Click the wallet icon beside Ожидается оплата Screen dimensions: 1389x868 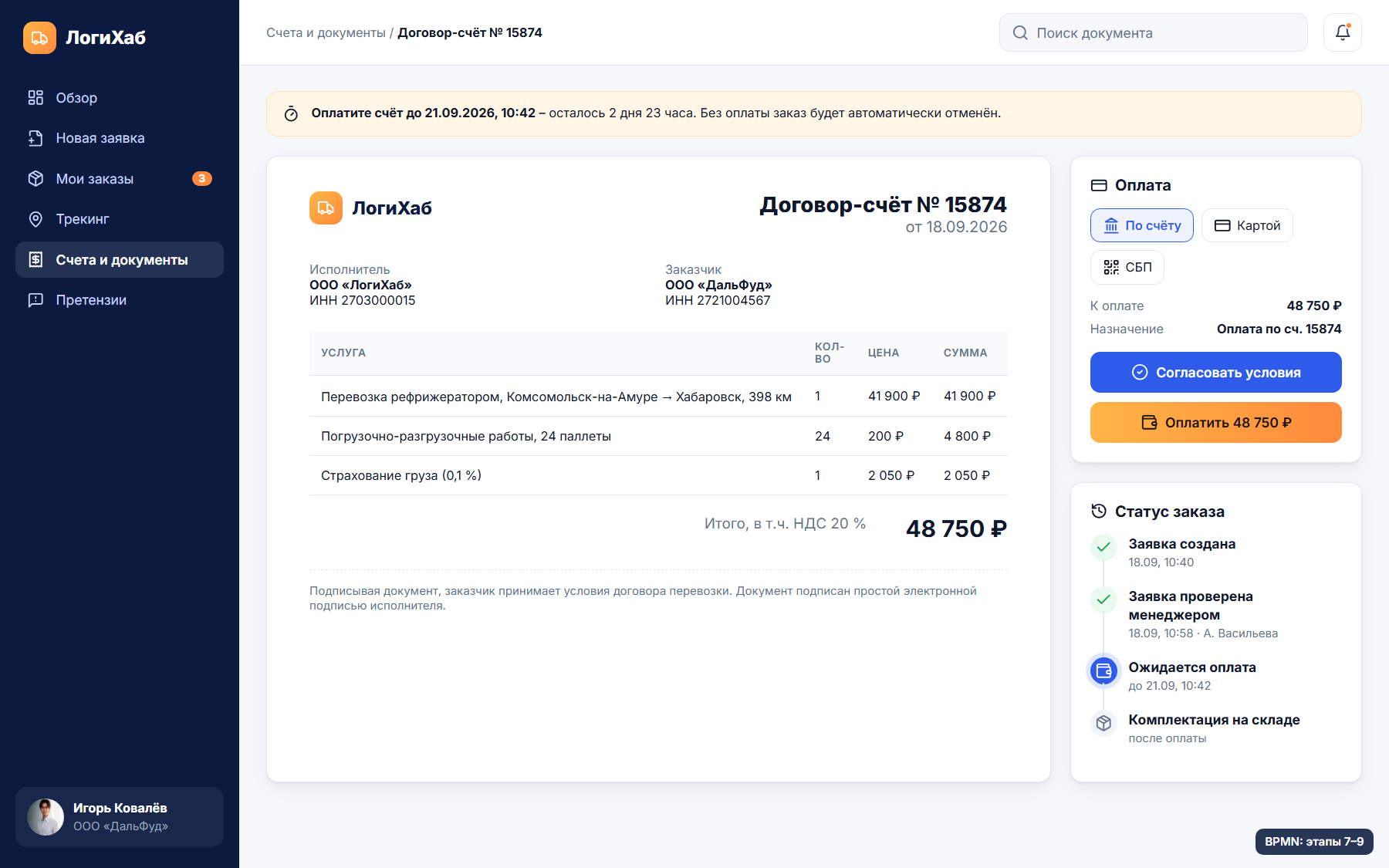click(1103, 670)
